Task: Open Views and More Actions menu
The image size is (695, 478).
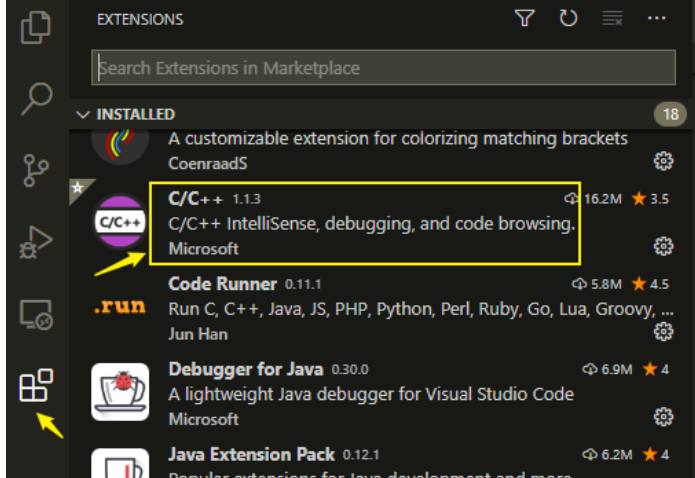Action: click(x=656, y=18)
